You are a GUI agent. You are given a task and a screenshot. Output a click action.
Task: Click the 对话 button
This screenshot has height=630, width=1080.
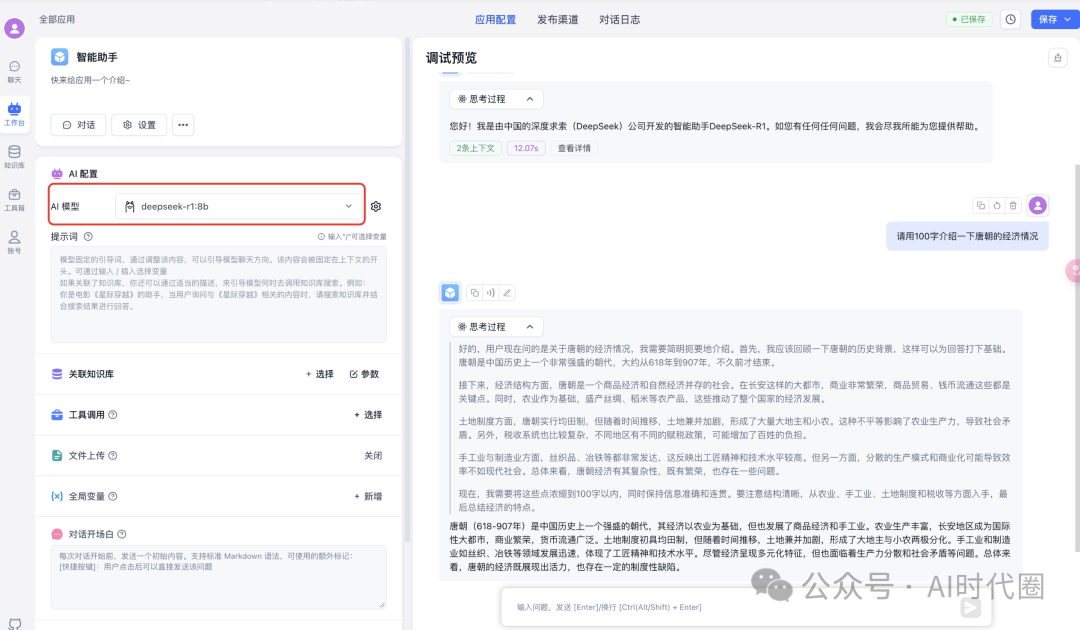[79, 125]
